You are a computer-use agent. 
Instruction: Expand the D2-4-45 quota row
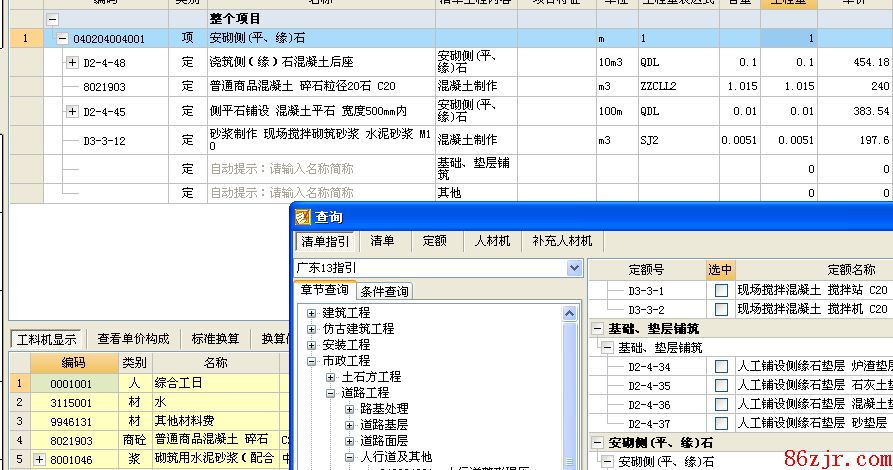point(72,111)
